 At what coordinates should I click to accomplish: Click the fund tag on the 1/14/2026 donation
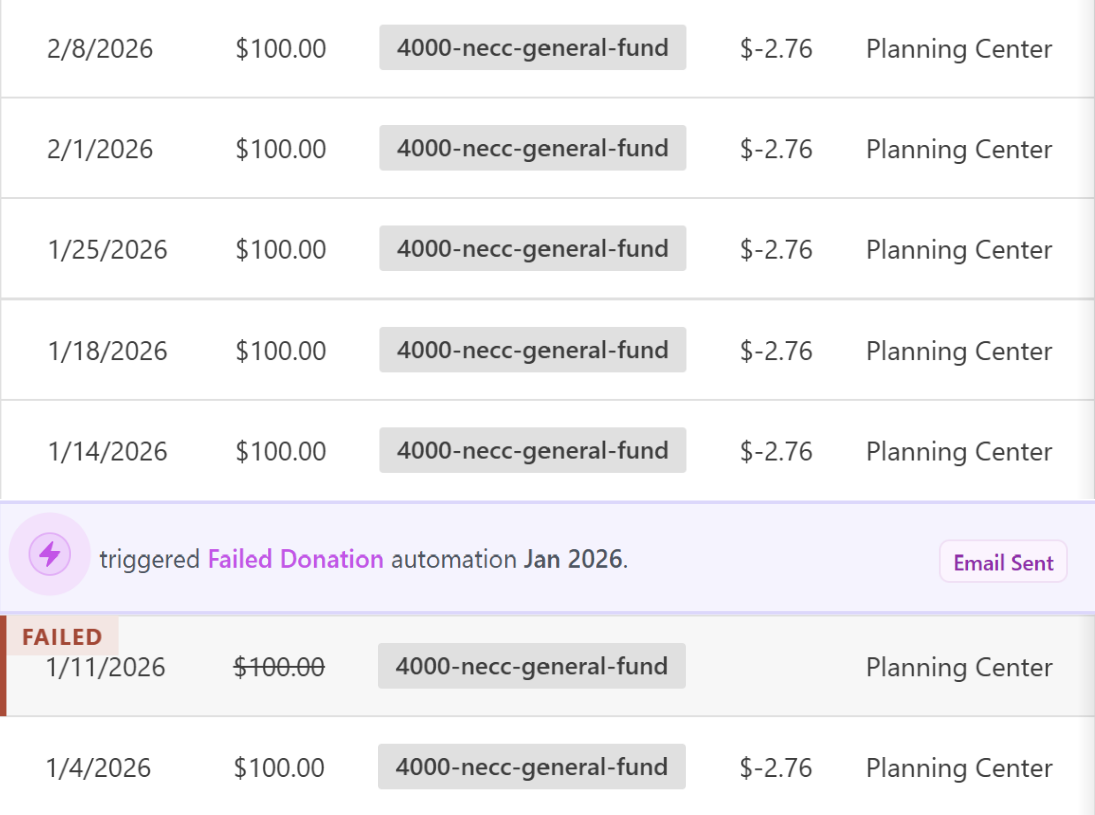click(x=532, y=450)
